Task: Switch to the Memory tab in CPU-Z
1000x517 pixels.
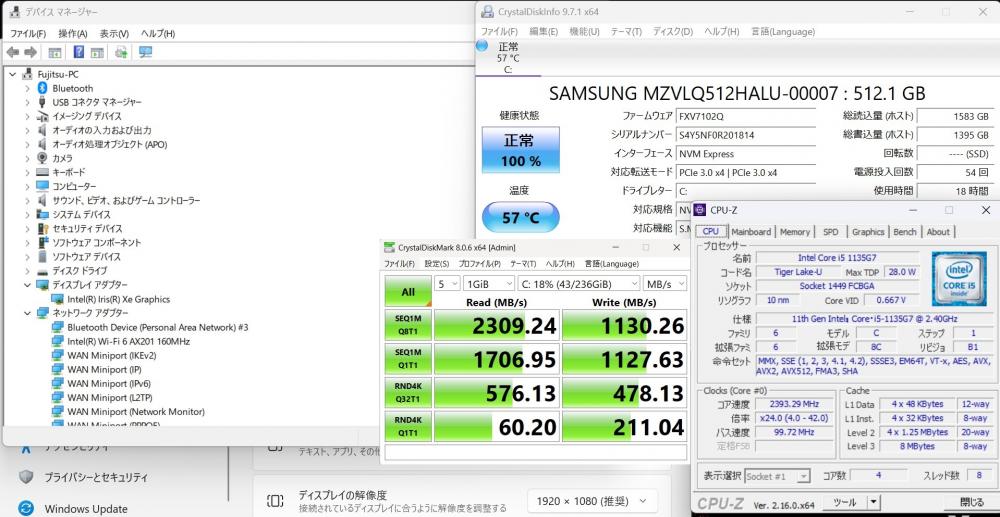Action: click(795, 232)
